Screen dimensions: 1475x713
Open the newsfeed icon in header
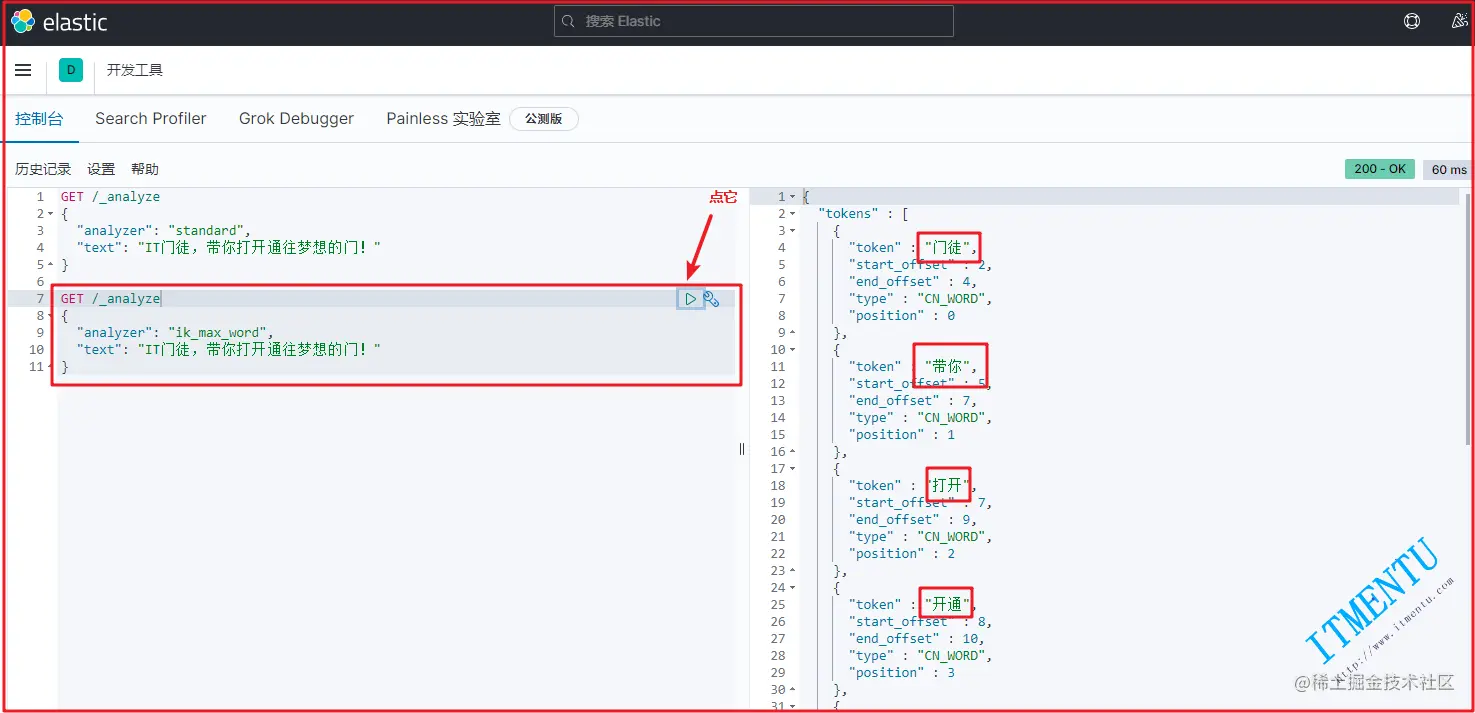pyautogui.click(x=1459, y=21)
